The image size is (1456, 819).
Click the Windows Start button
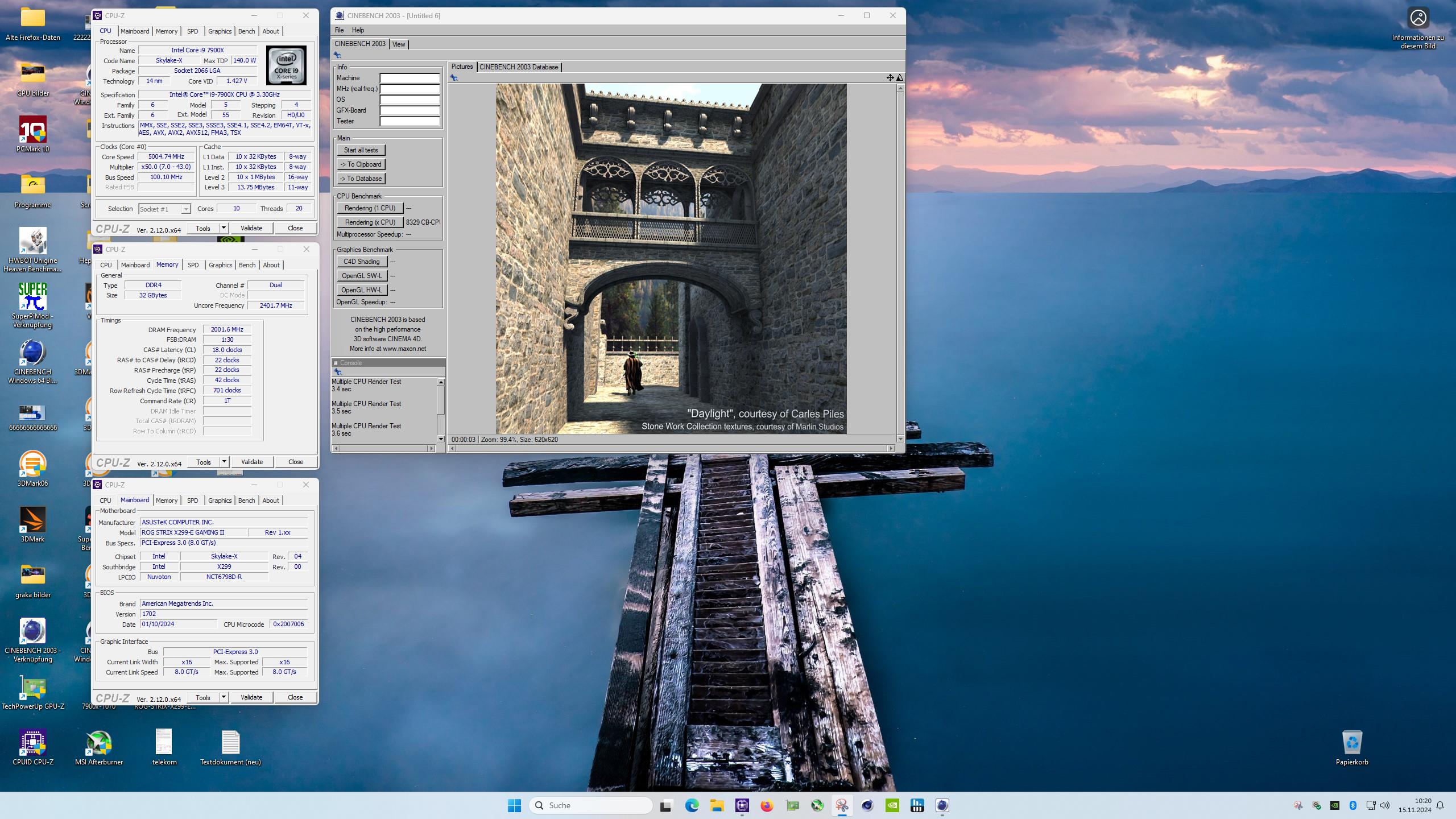tap(514, 805)
